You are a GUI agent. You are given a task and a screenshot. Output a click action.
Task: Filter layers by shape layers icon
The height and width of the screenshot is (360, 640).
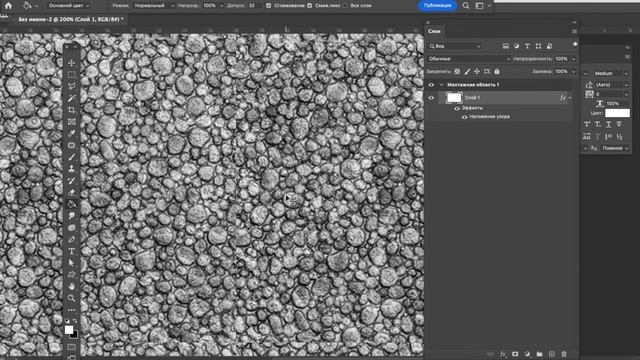pyautogui.click(x=538, y=46)
